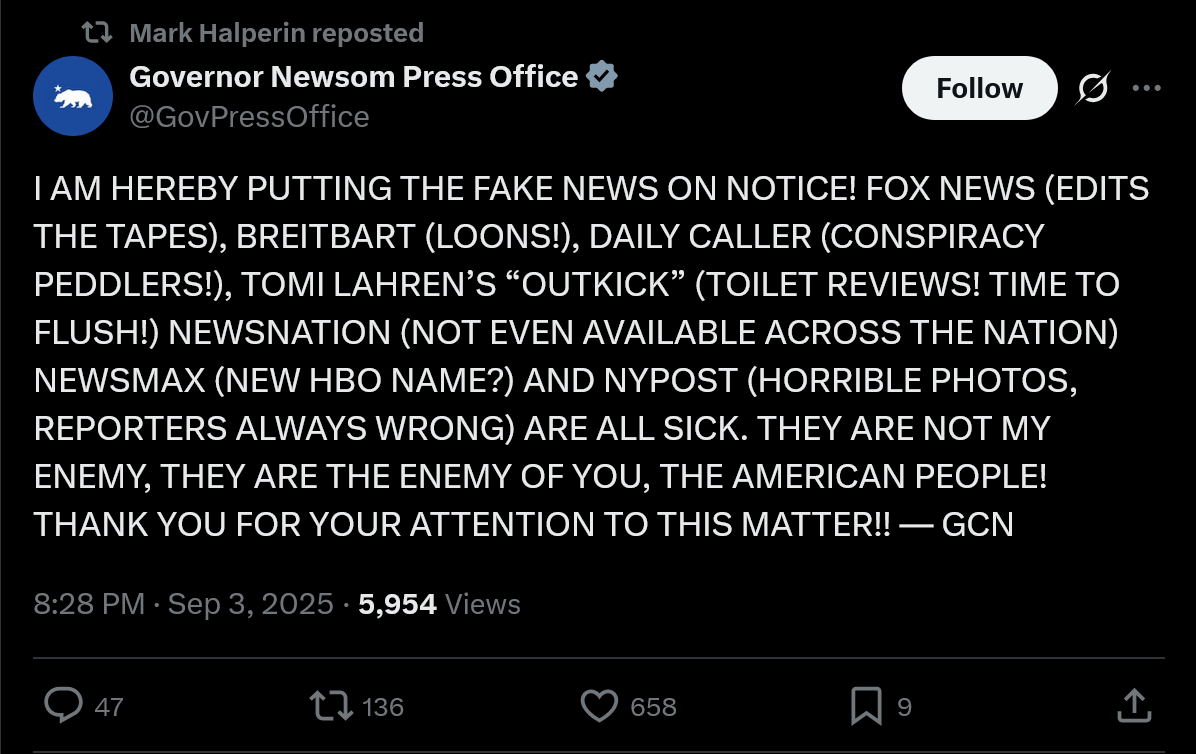Click the 658 likes count
Viewport: 1196px width, 754px height.
[653, 707]
